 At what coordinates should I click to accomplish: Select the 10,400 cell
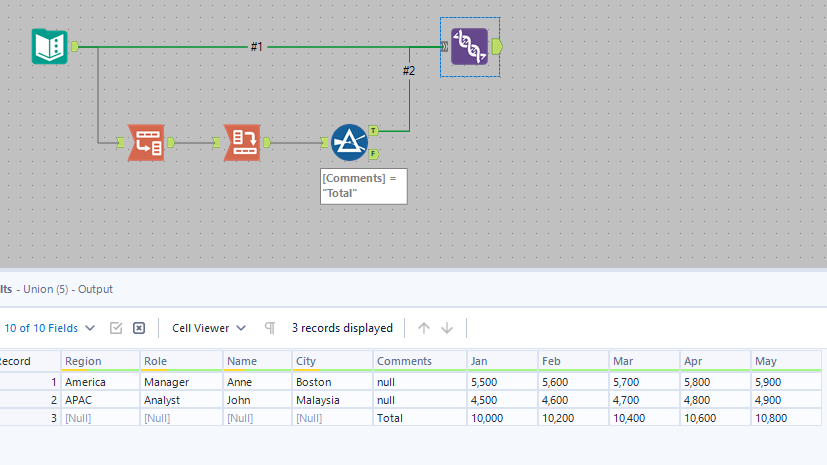pyautogui.click(x=644, y=418)
